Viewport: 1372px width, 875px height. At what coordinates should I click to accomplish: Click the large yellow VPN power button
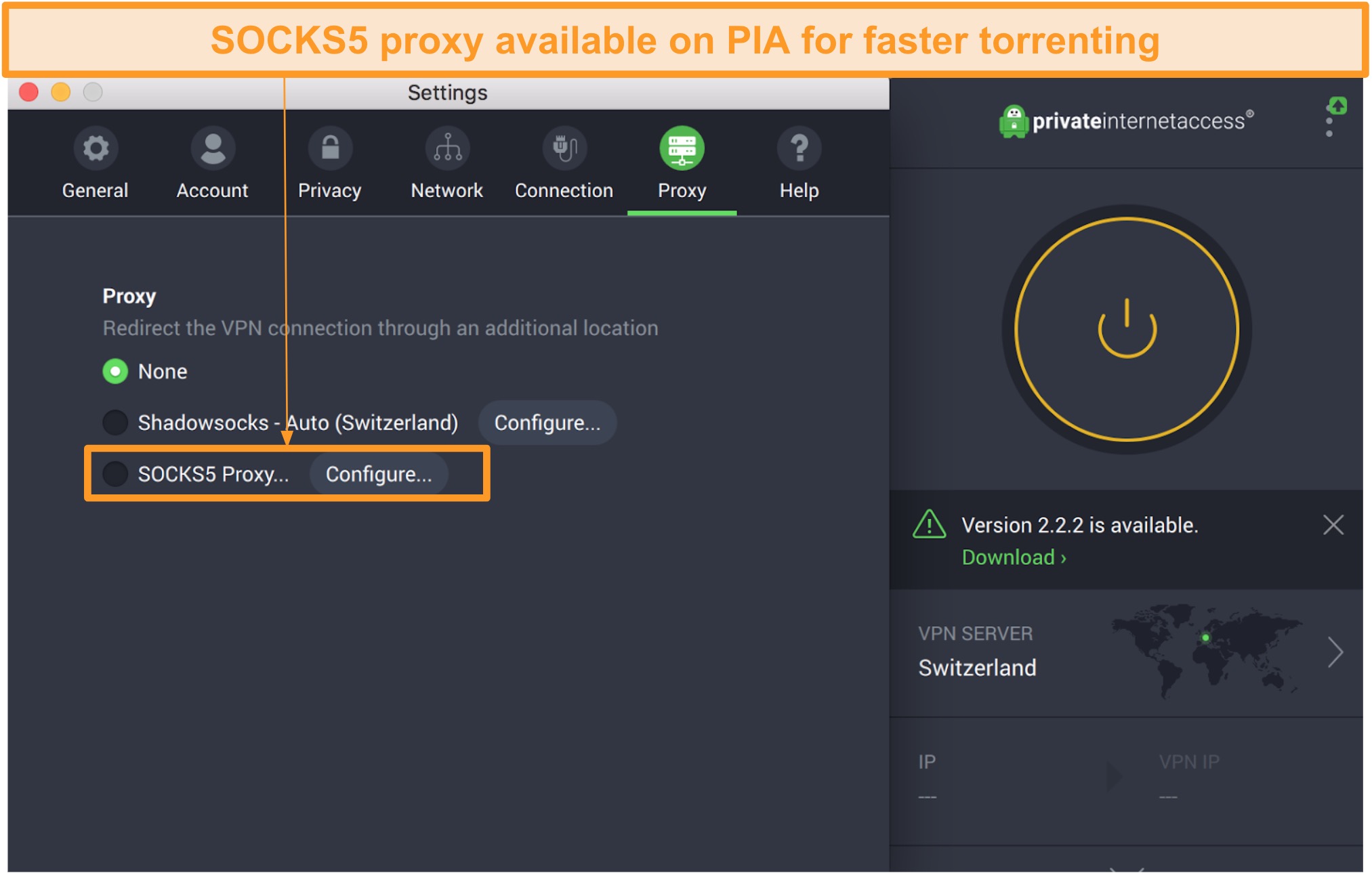(1126, 329)
